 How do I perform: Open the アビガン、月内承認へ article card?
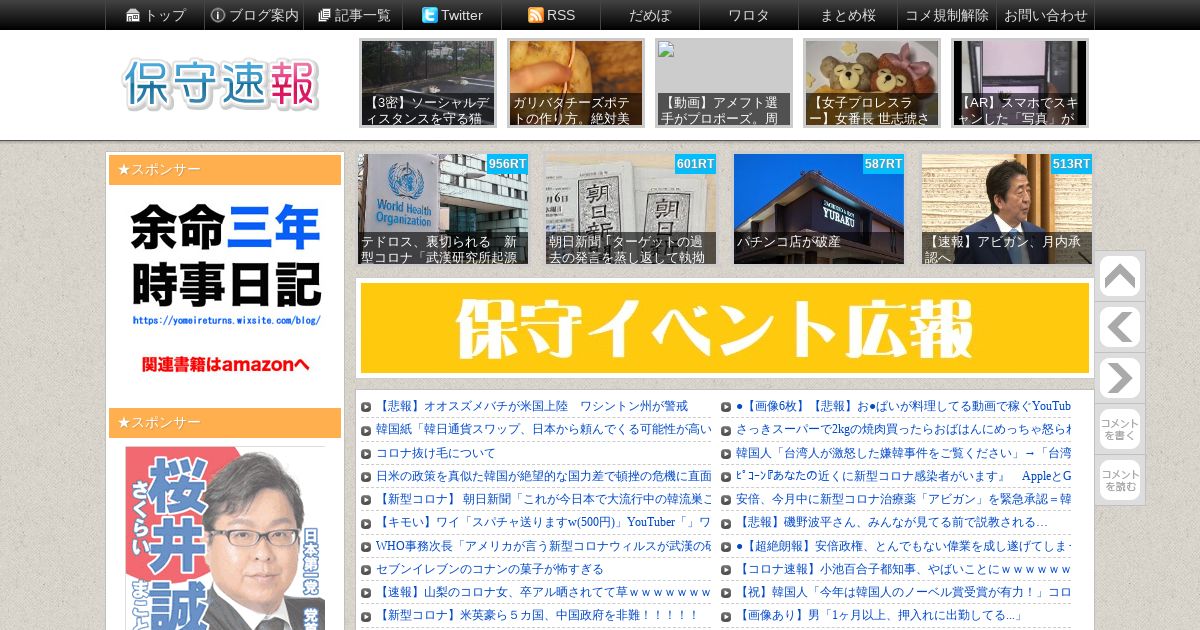(1007, 209)
